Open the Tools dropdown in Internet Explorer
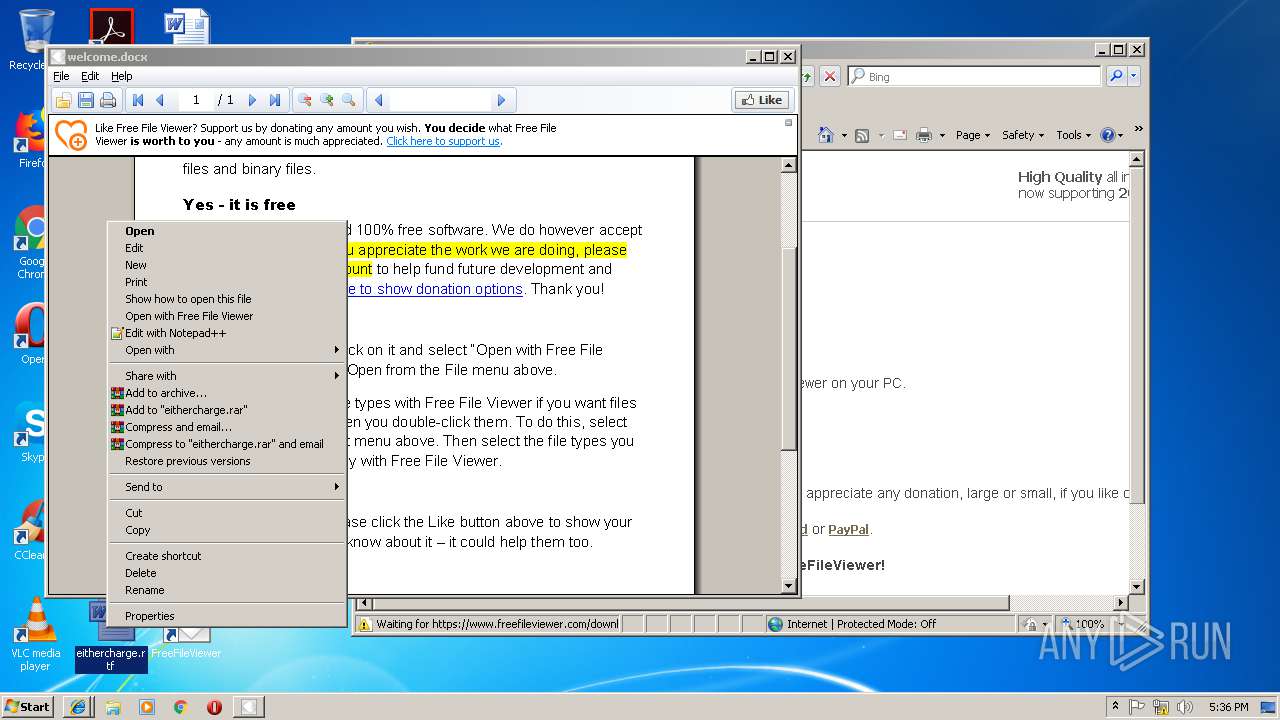1280x720 pixels. [x=1073, y=135]
